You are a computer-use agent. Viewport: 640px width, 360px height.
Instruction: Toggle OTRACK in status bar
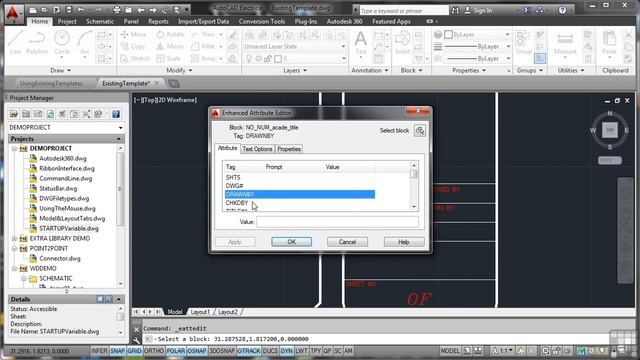[249, 351]
